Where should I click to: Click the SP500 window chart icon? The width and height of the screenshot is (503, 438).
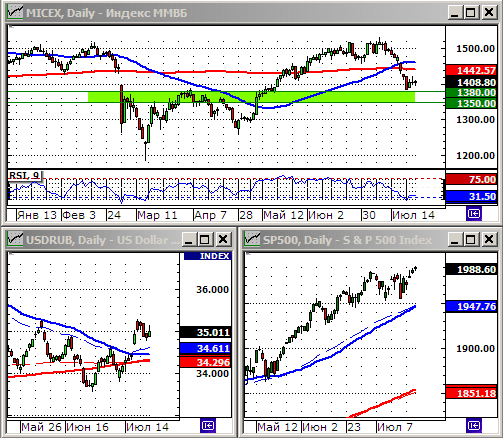252,239
